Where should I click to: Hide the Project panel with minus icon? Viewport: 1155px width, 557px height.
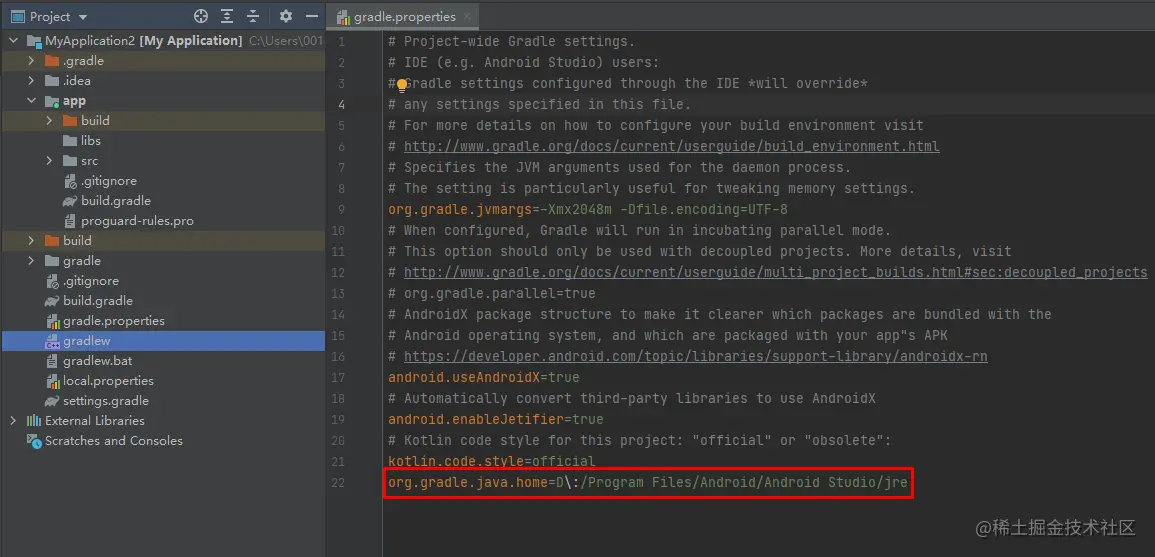[x=312, y=16]
